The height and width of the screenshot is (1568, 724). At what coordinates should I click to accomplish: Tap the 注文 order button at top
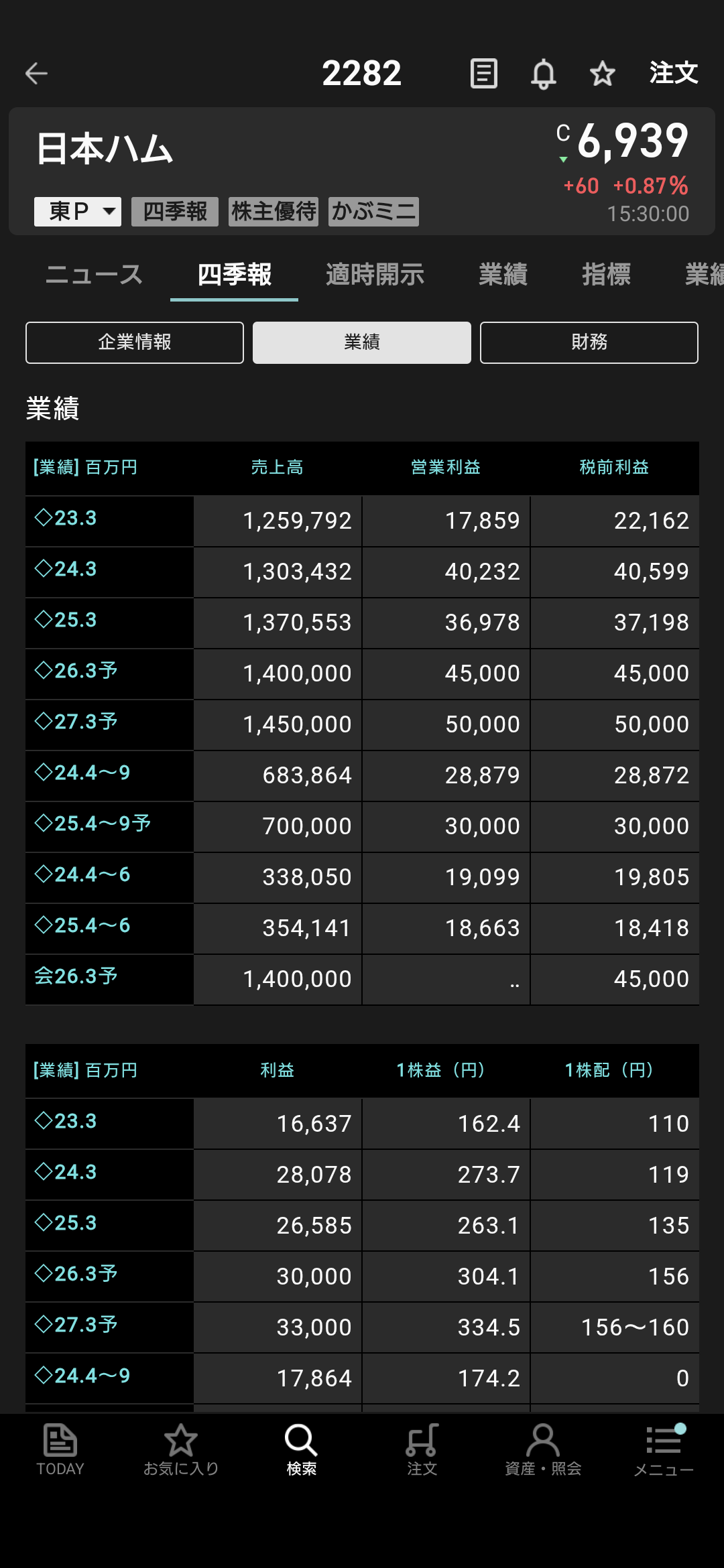click(x=673, y=74)
